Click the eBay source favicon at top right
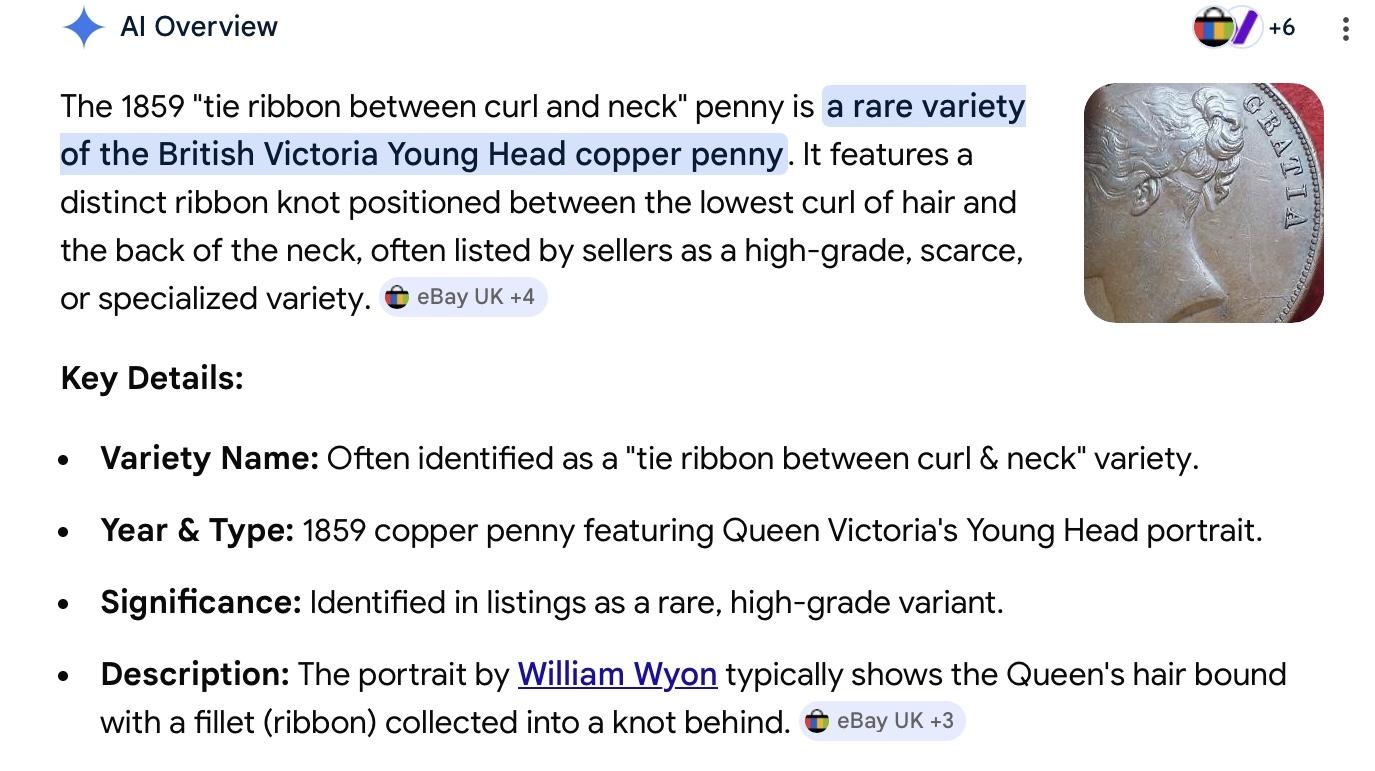Image resolution: width=1375 pixels, height=771 pixels. point(1213,28)
